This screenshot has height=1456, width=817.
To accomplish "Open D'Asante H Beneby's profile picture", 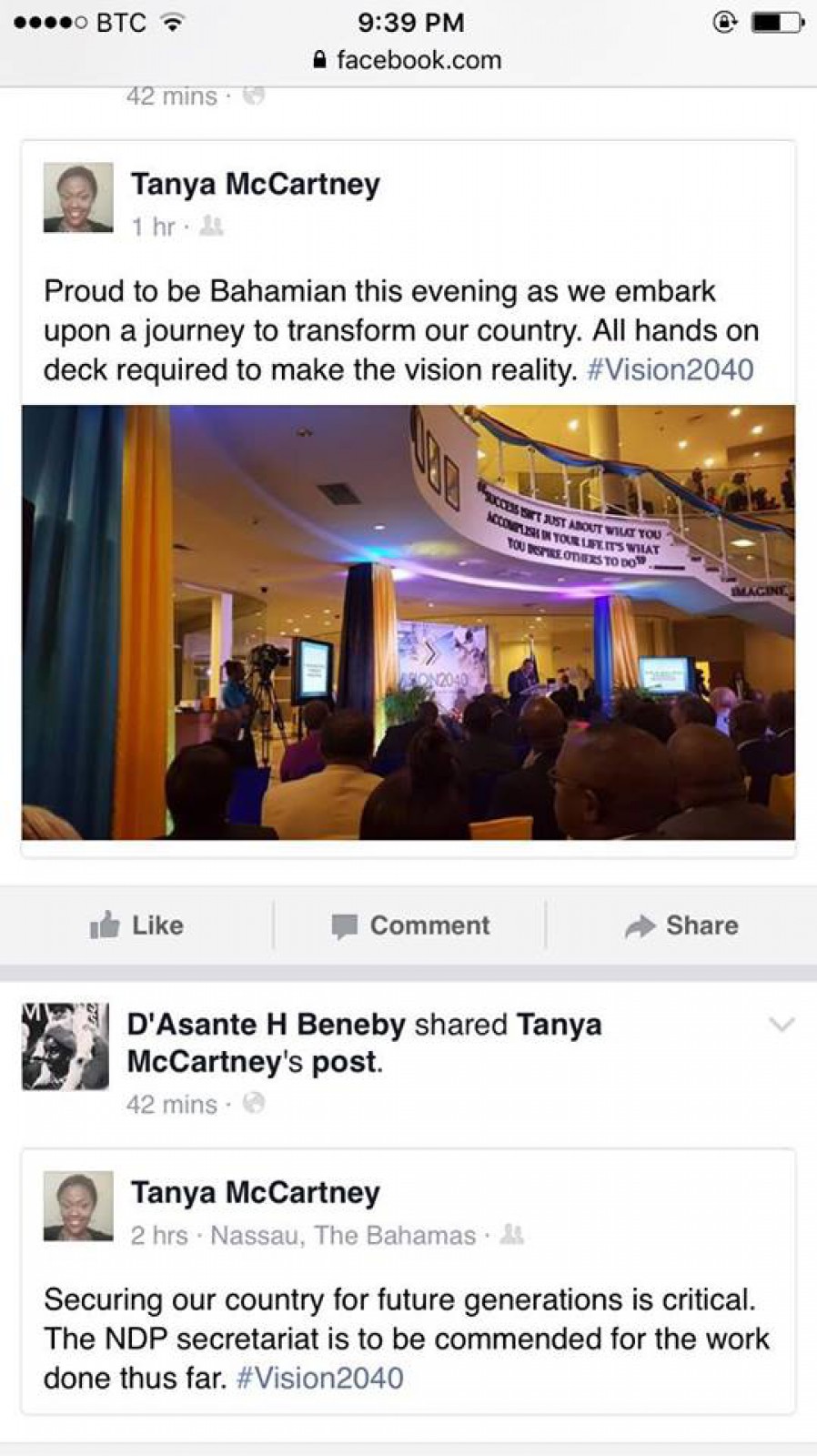I will (x=66, y=1046).
